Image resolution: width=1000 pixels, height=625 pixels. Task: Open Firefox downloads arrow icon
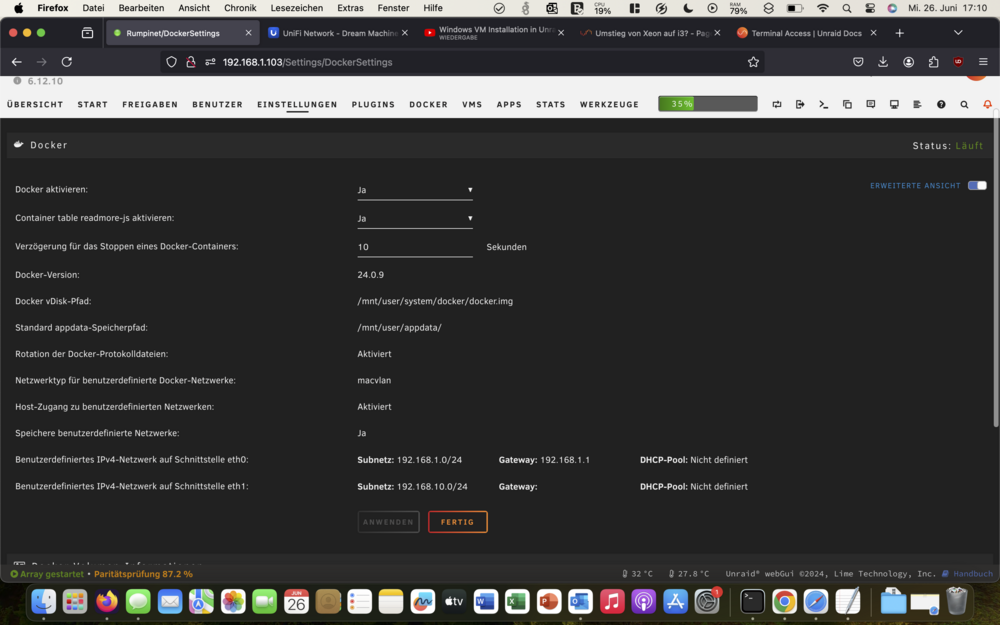[883, 62]
